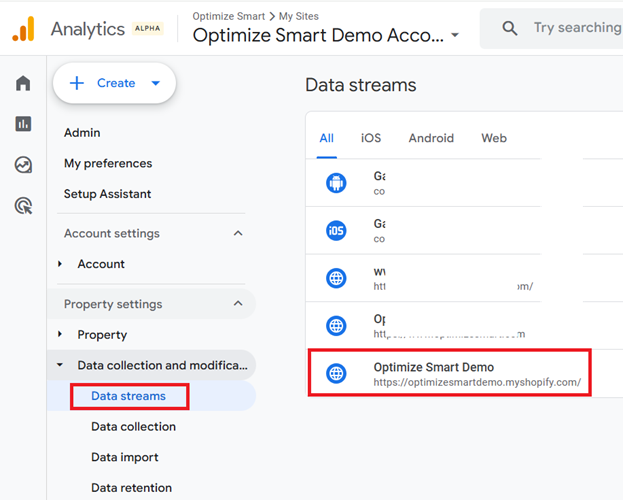Click the Account tree label
Viewport: 623px width, 500px height.
coord(101,264)
